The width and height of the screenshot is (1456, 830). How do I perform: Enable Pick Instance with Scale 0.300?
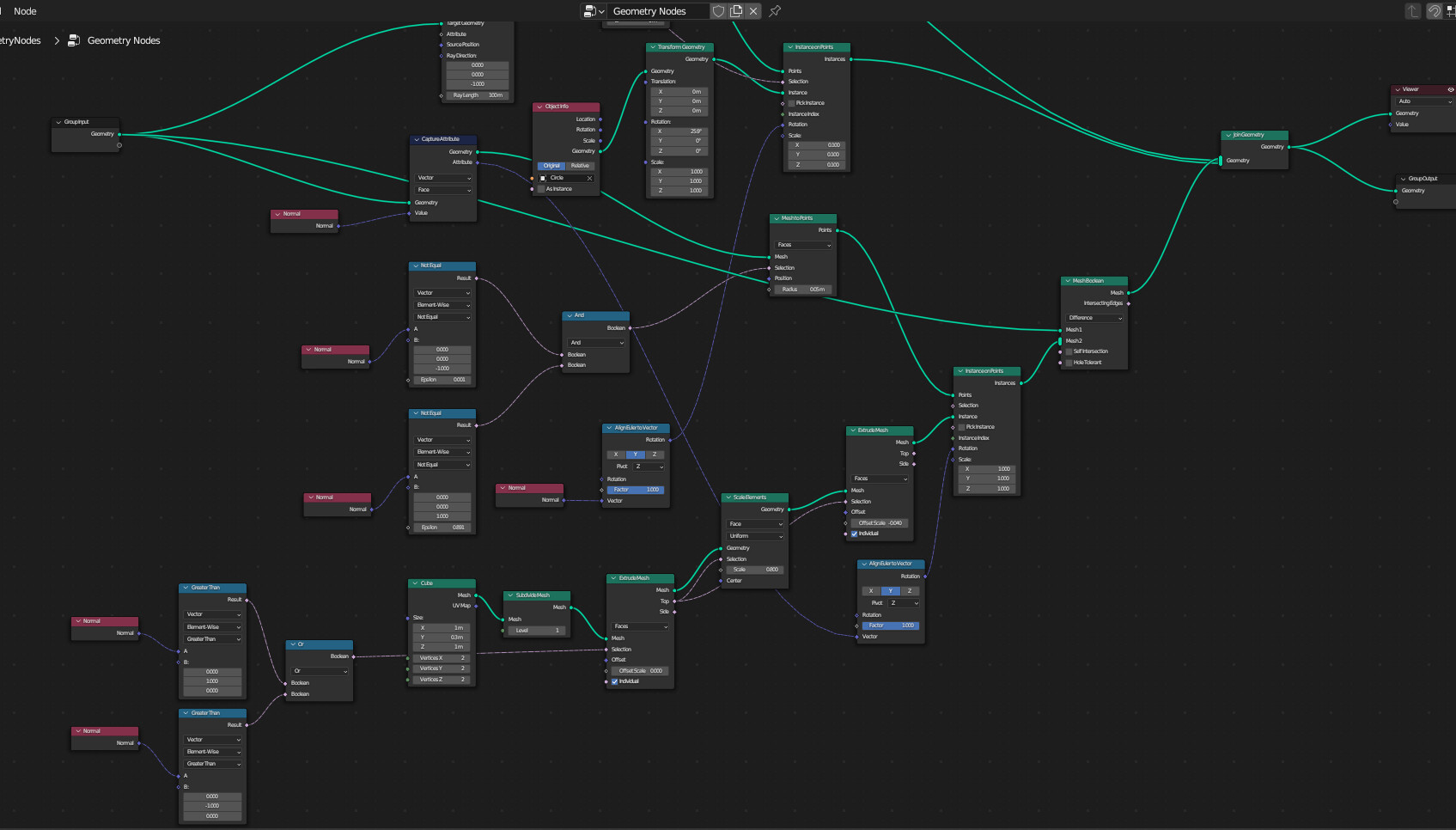click(791, 103)
